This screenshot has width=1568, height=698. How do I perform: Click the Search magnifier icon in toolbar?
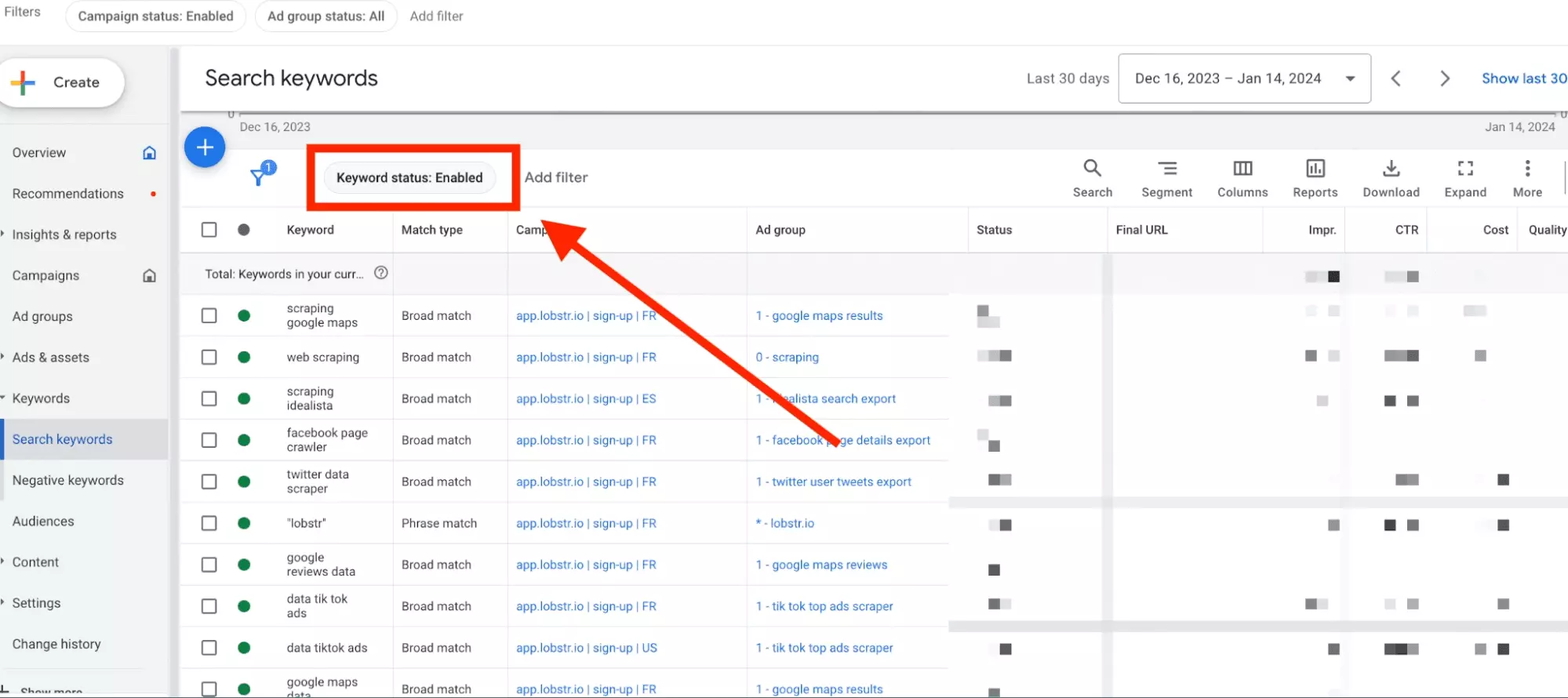point(1092,169)
